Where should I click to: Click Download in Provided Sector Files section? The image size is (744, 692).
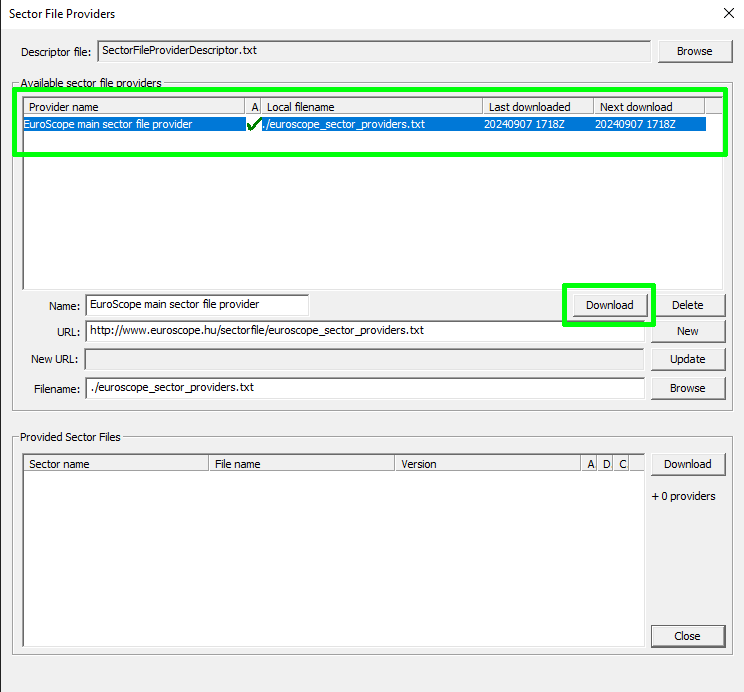(688, 464)
